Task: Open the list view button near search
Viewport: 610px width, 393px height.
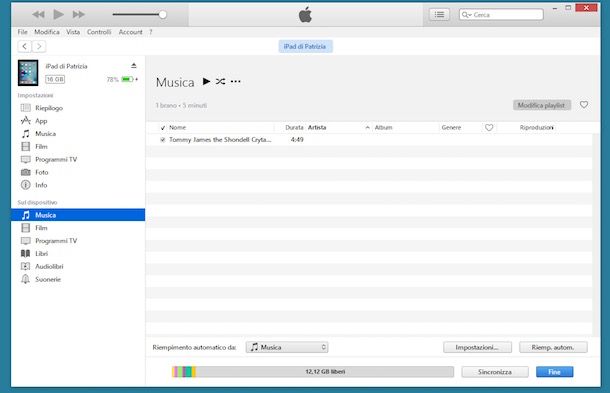Action: coord(439,15)
